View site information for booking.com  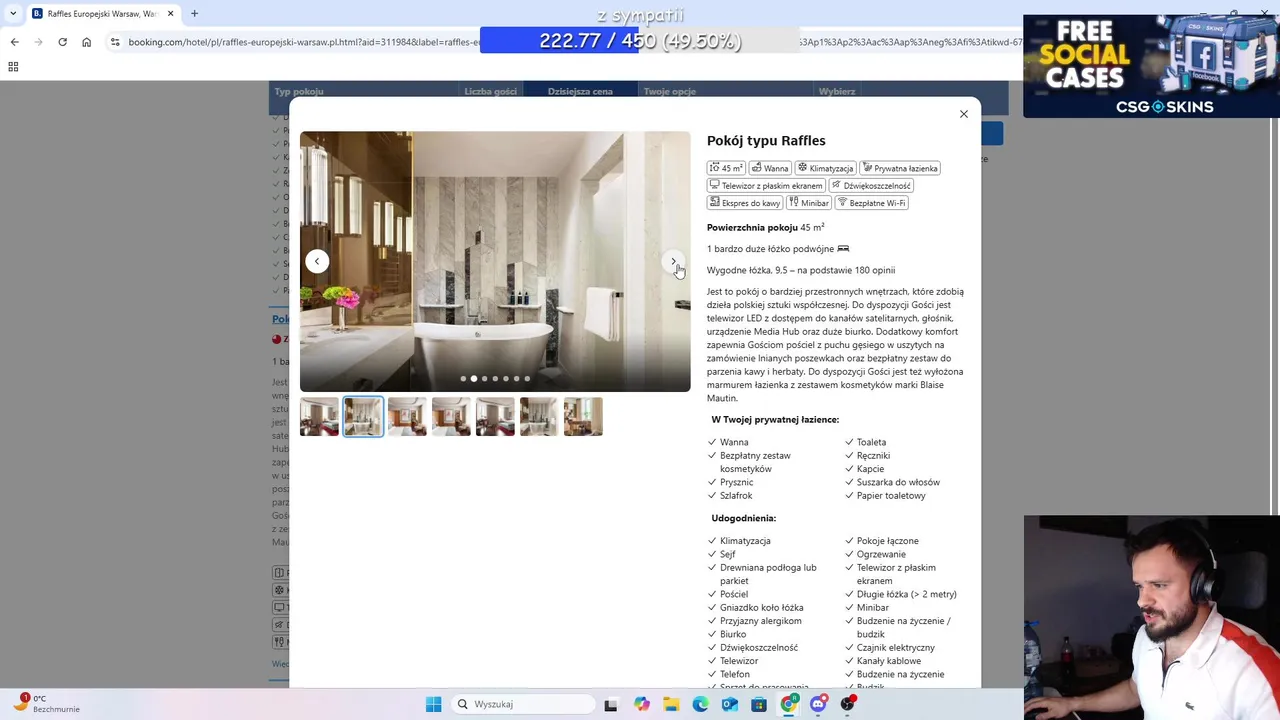pyautogui.click(x=115, y=42)
